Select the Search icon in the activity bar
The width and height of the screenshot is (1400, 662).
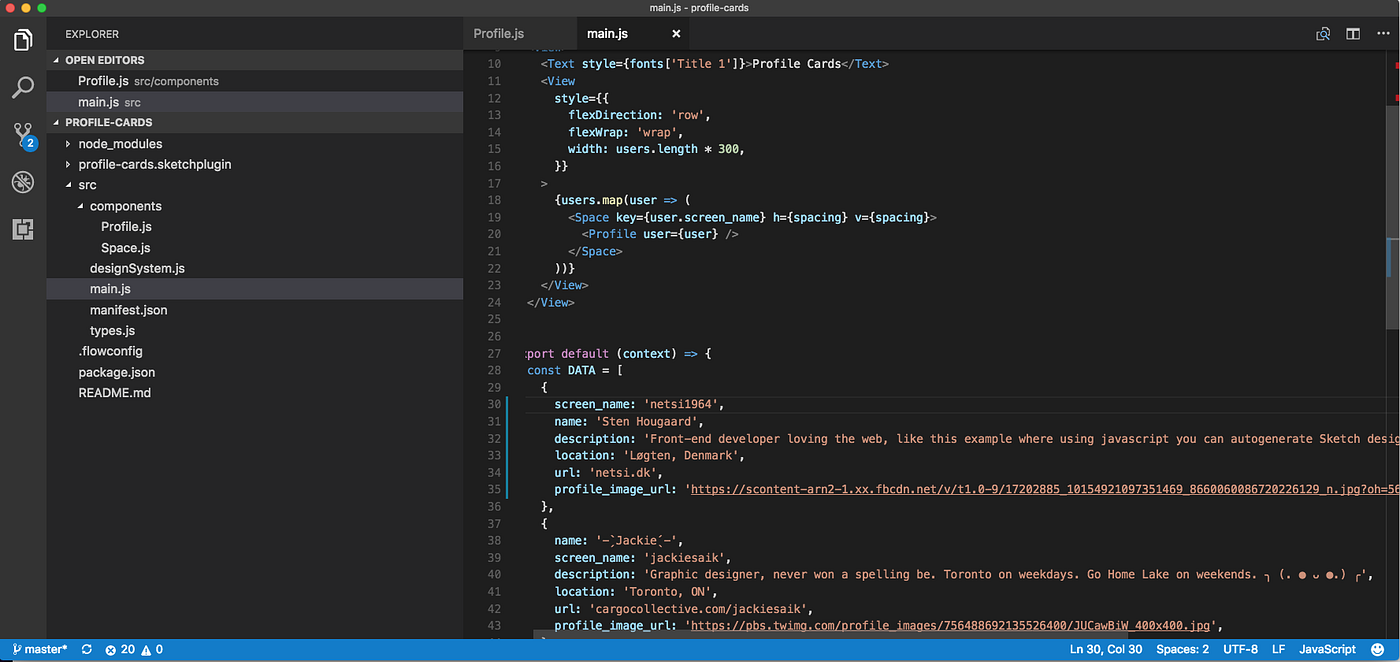click(x=23, y=88)
